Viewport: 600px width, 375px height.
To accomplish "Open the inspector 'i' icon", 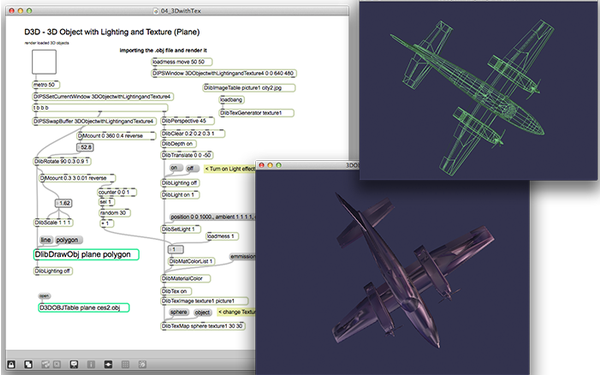I will (91, 364).
